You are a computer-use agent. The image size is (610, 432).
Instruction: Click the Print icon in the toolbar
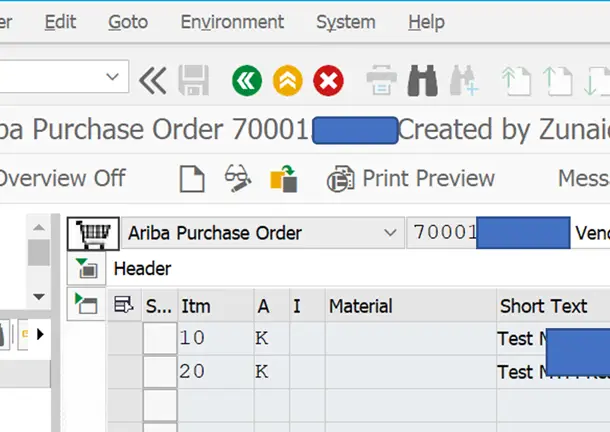[x=382, y=81]
